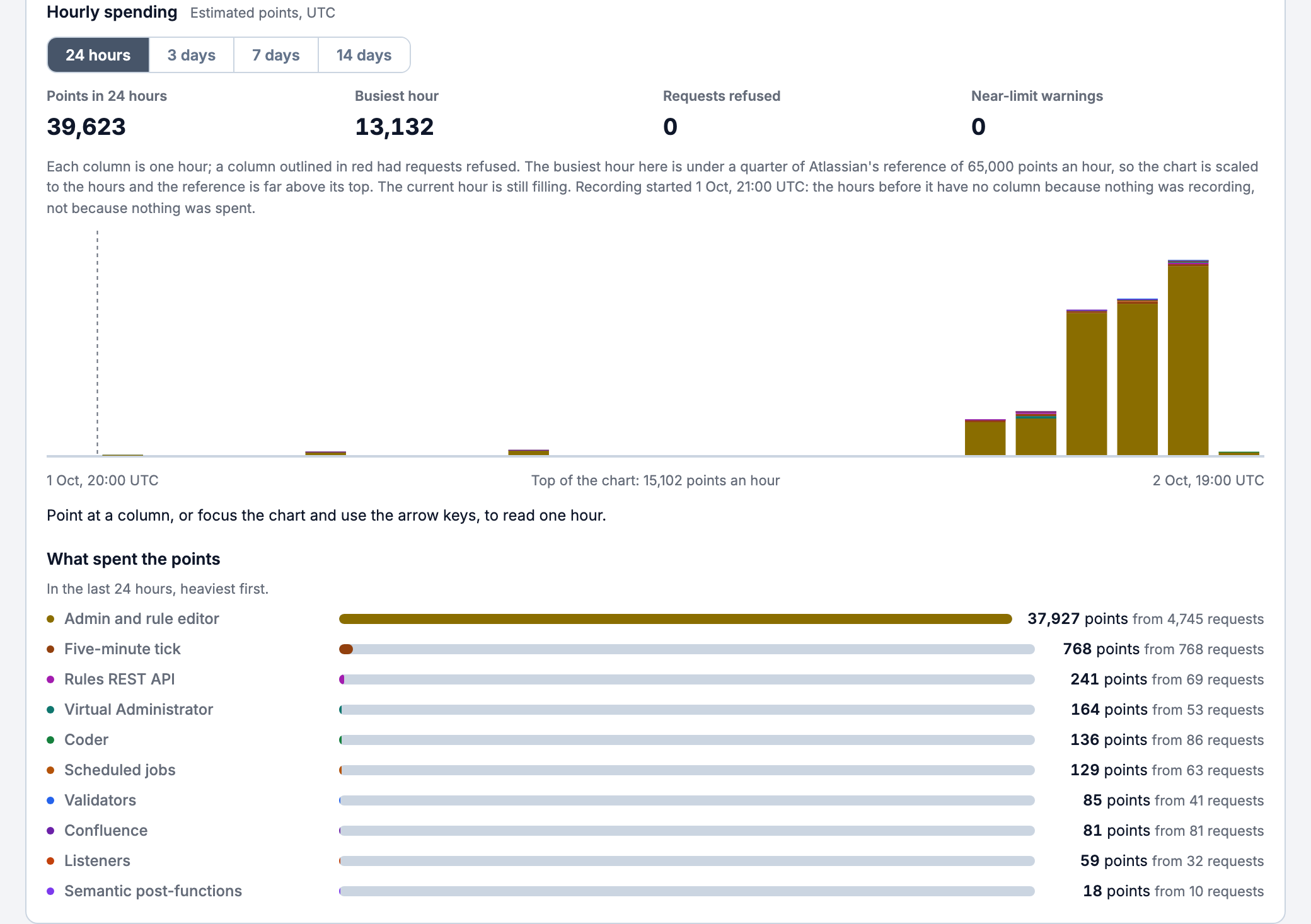Click the 'Listeners' row label

click(97, 861)
